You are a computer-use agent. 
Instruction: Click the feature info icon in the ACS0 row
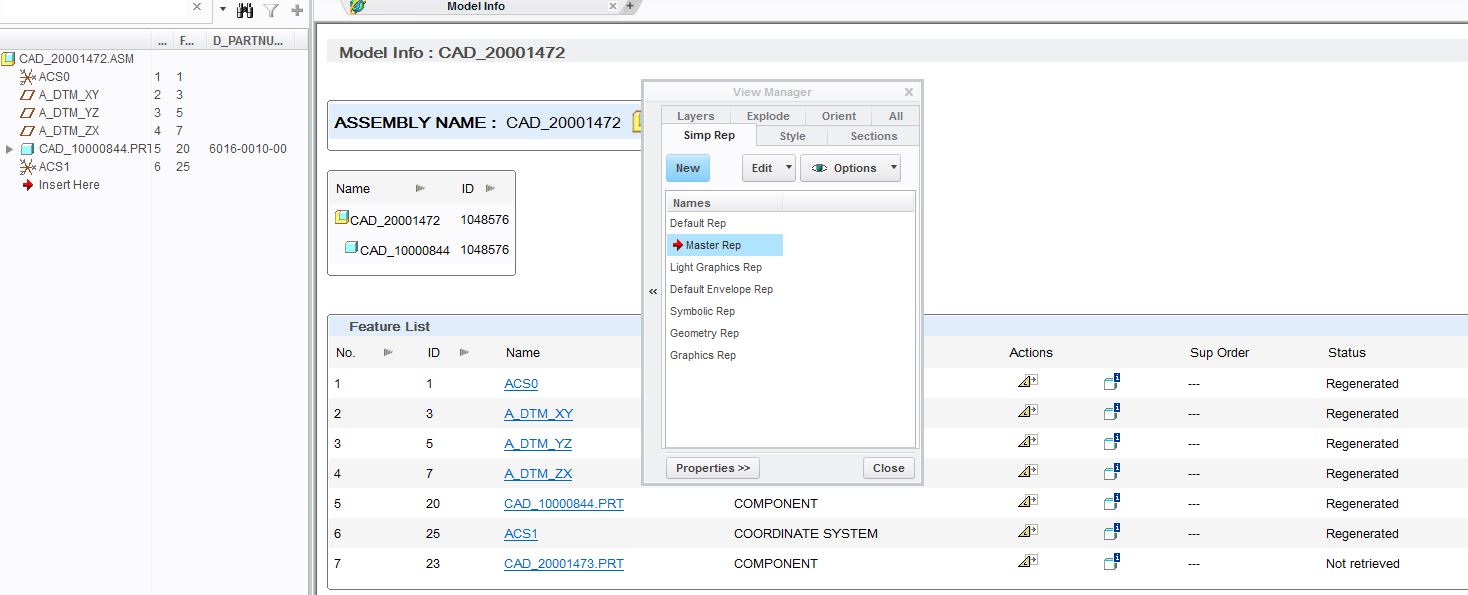tap(1112, 382)
